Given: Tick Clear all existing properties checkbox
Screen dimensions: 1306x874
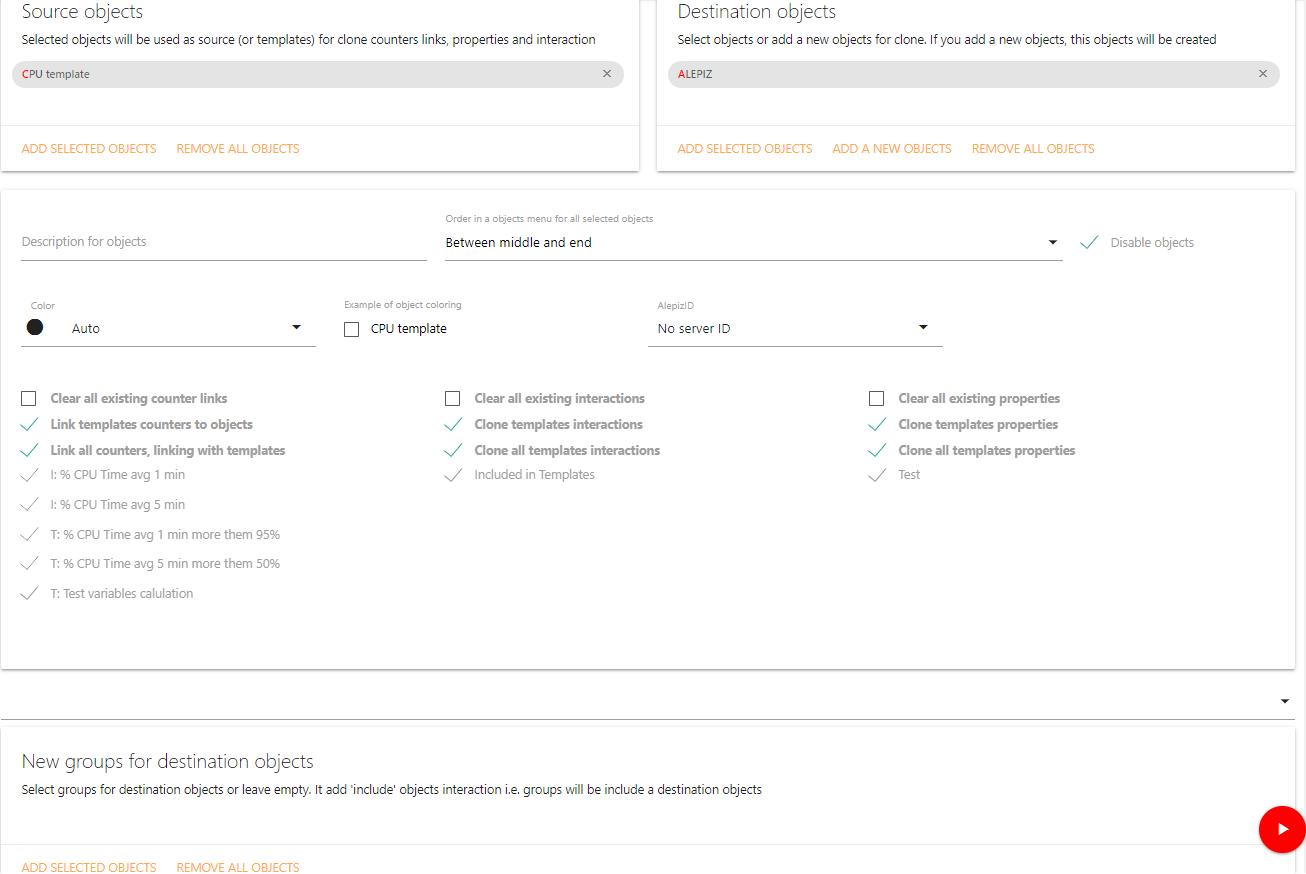Looking at the screenshot, I should [877, 399].
